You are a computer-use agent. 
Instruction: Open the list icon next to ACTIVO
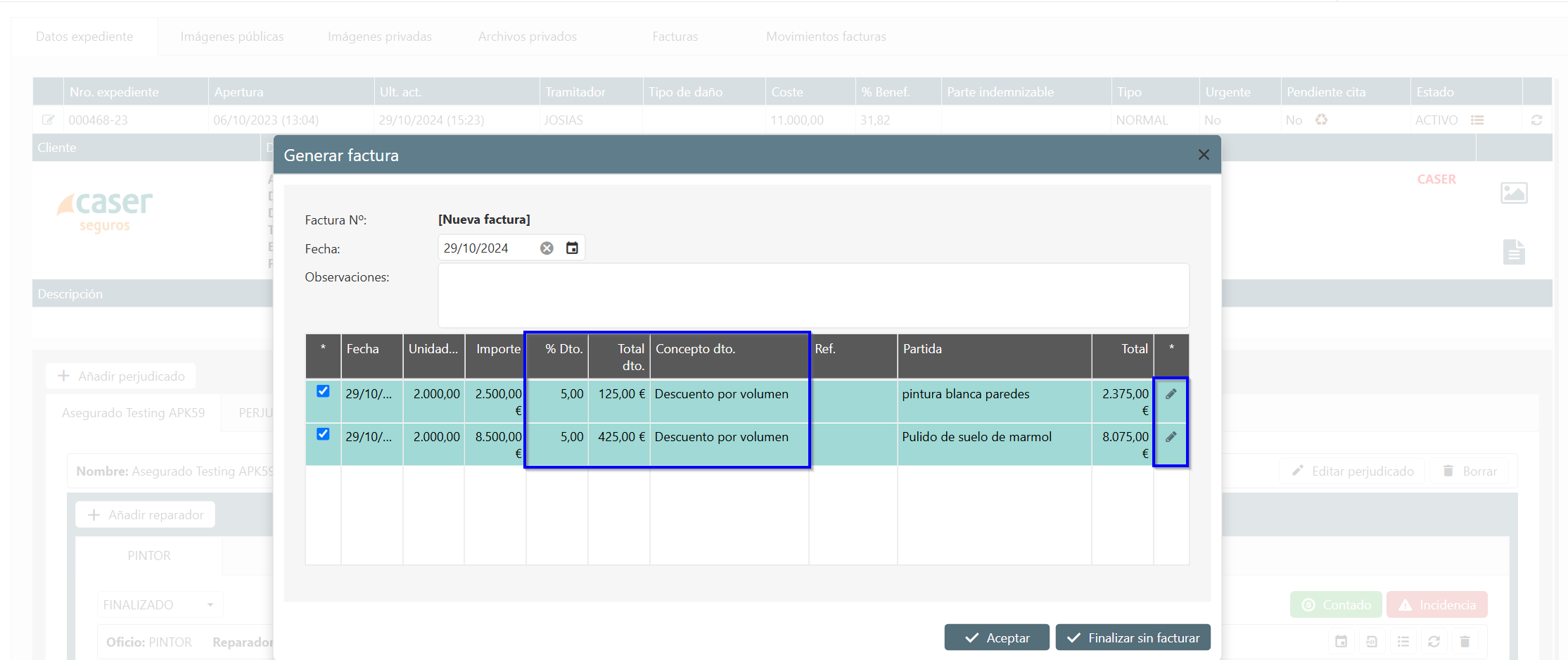click(1477, 120)
